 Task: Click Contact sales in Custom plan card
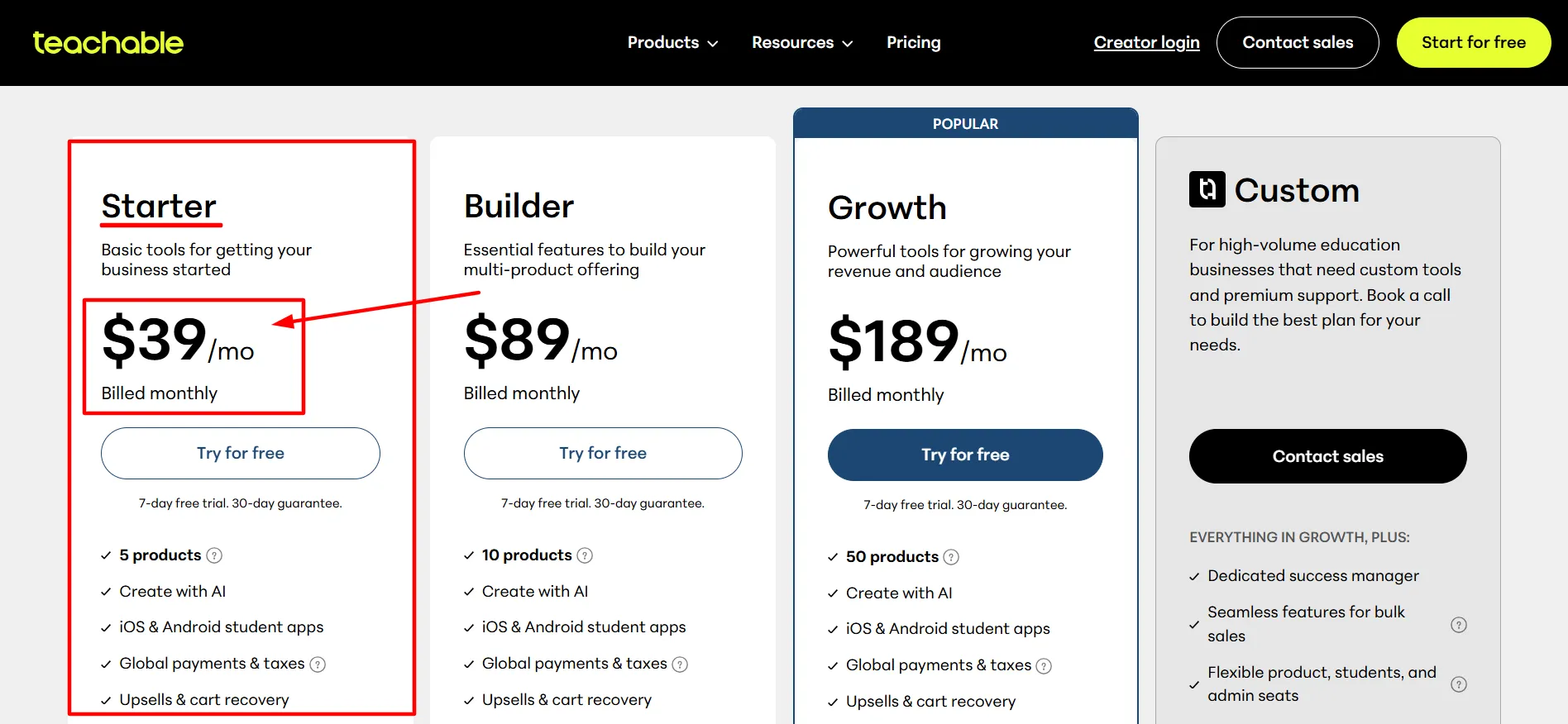coord(1328,456)
